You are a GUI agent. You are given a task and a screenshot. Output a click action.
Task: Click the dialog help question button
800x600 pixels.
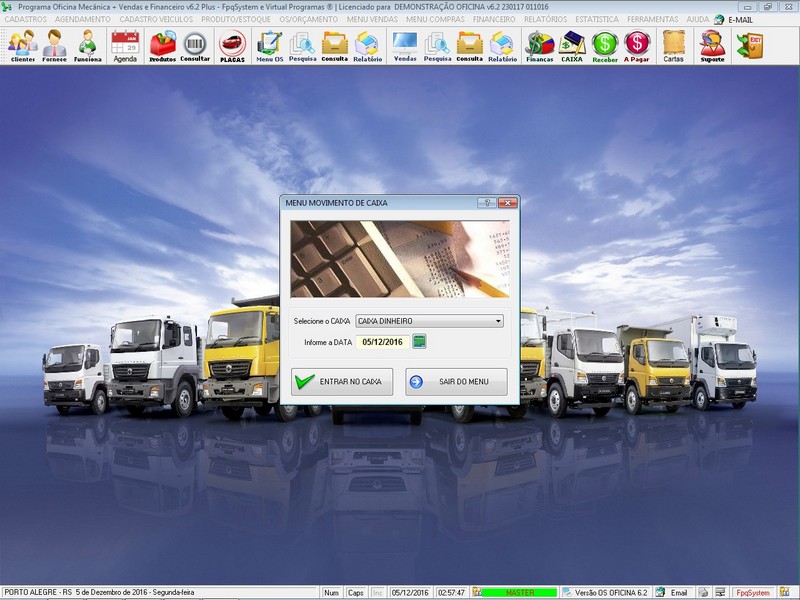click(x=487, y=203)
